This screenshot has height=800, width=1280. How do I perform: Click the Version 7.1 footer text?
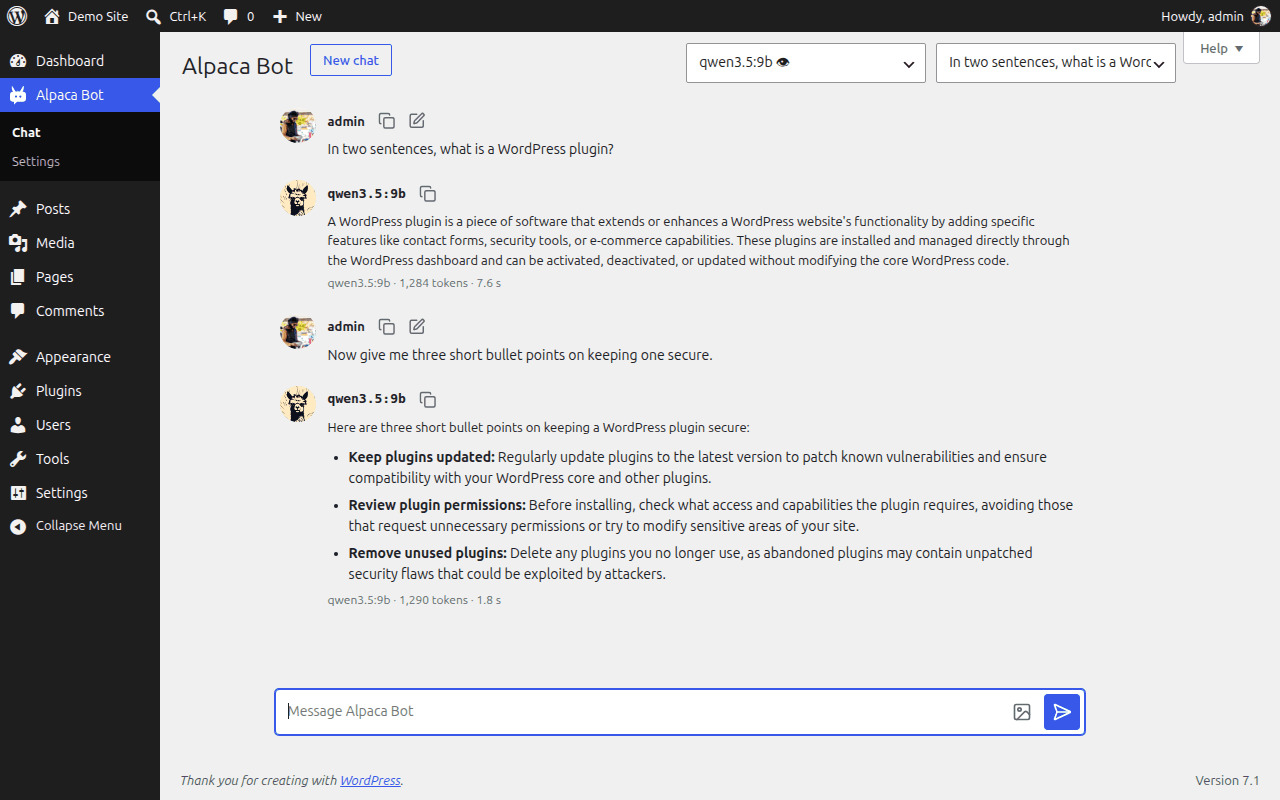coord(1227,781)
